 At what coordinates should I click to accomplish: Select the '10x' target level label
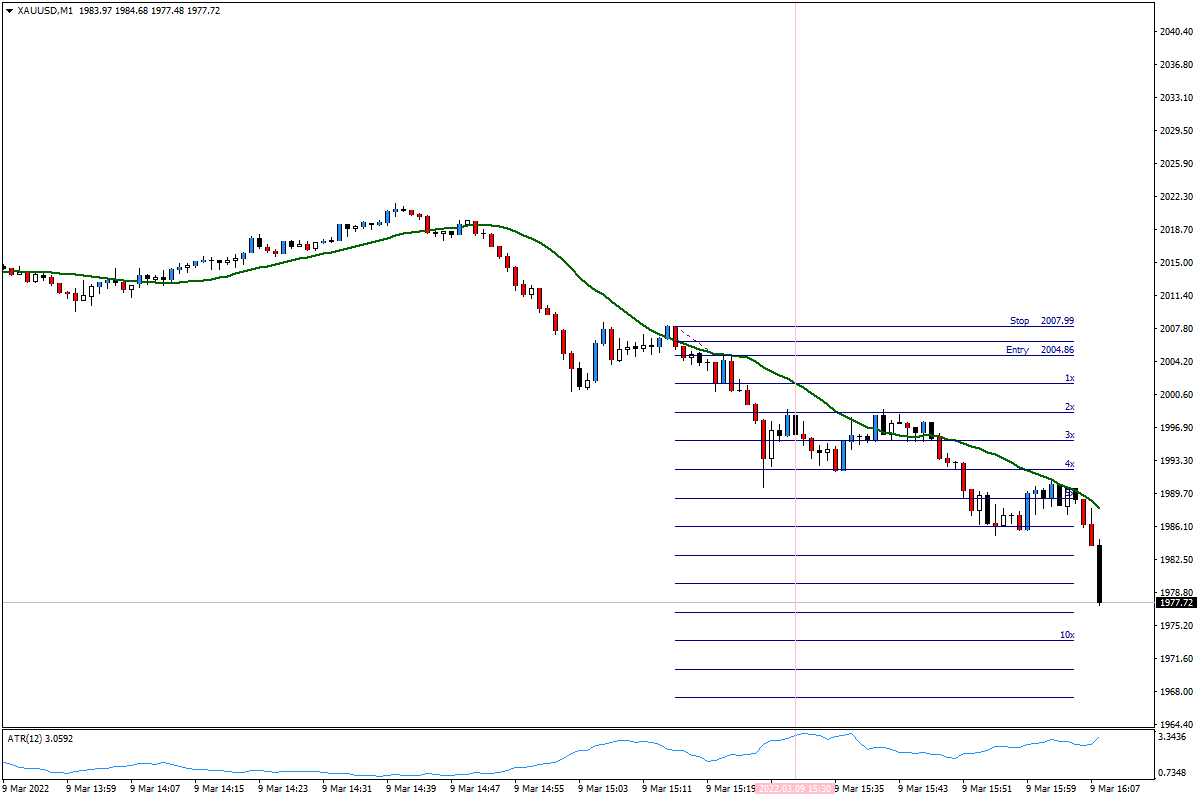tap(1067, 635)
